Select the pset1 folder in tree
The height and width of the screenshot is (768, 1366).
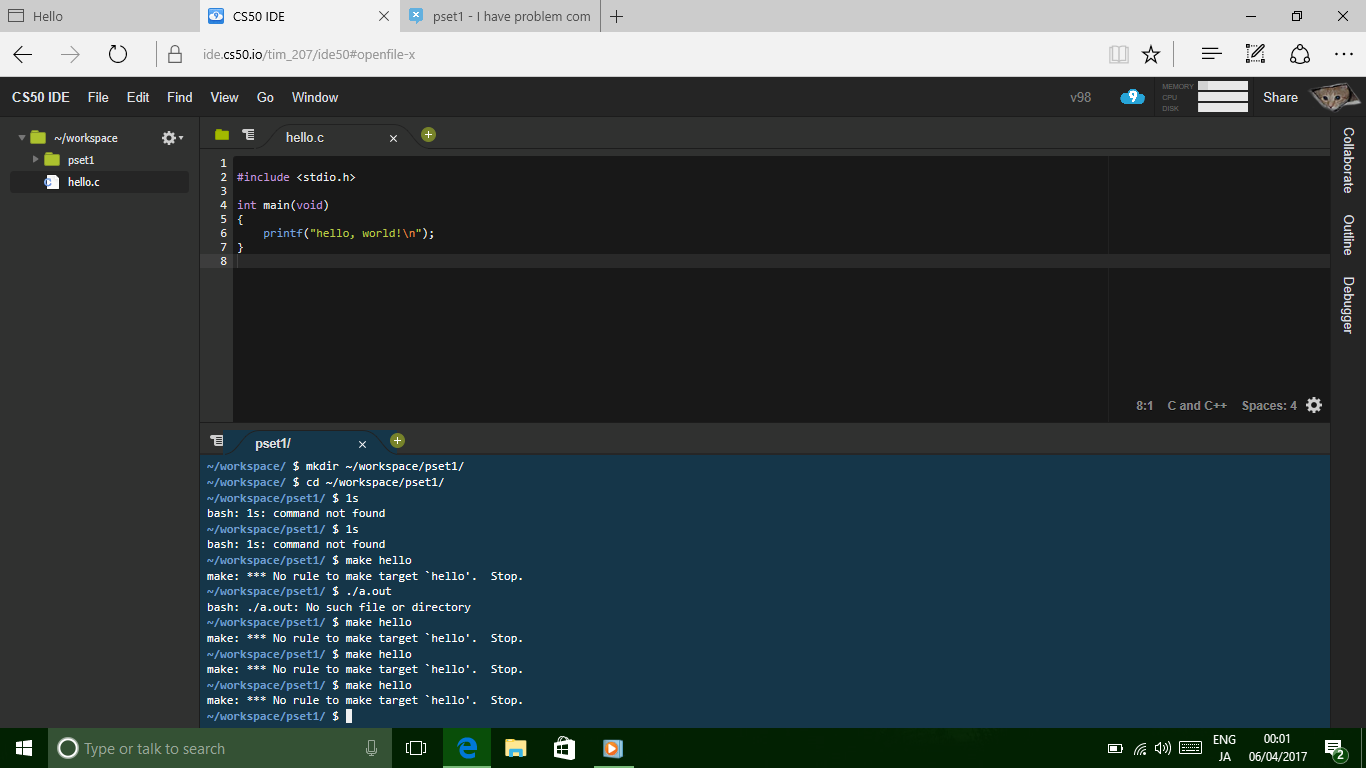81,160
